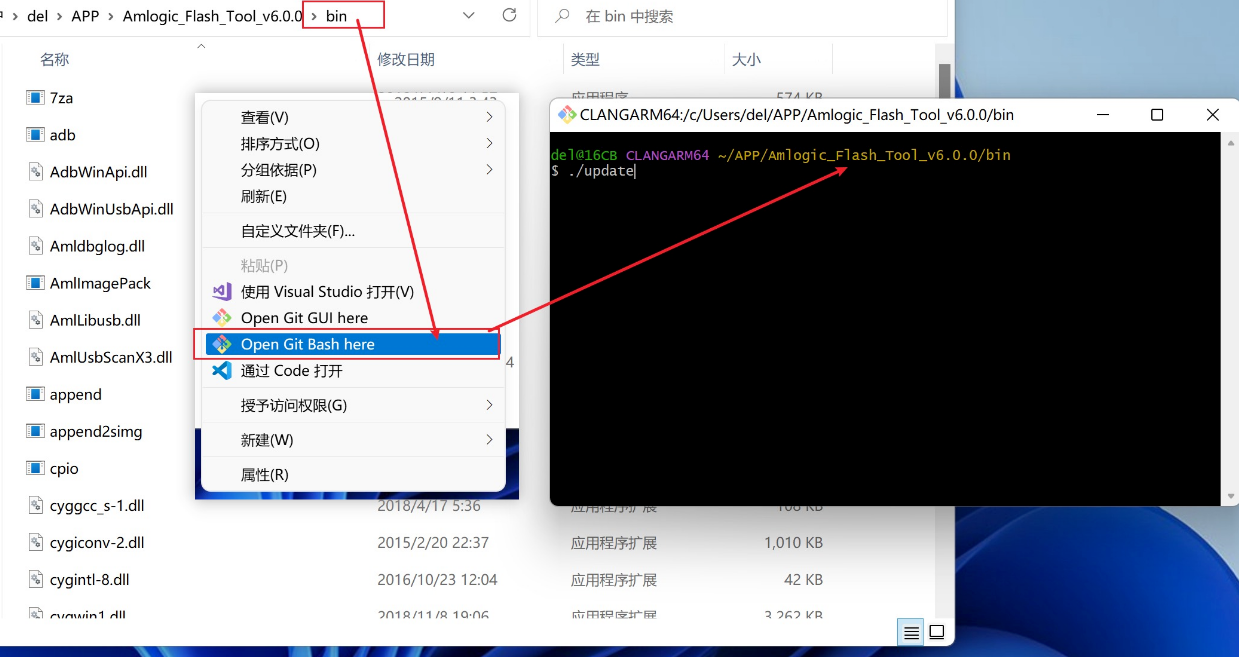Viewport: 1239px width, 657px height.
Task: Click the append application icon
Action: coord(35,394)
